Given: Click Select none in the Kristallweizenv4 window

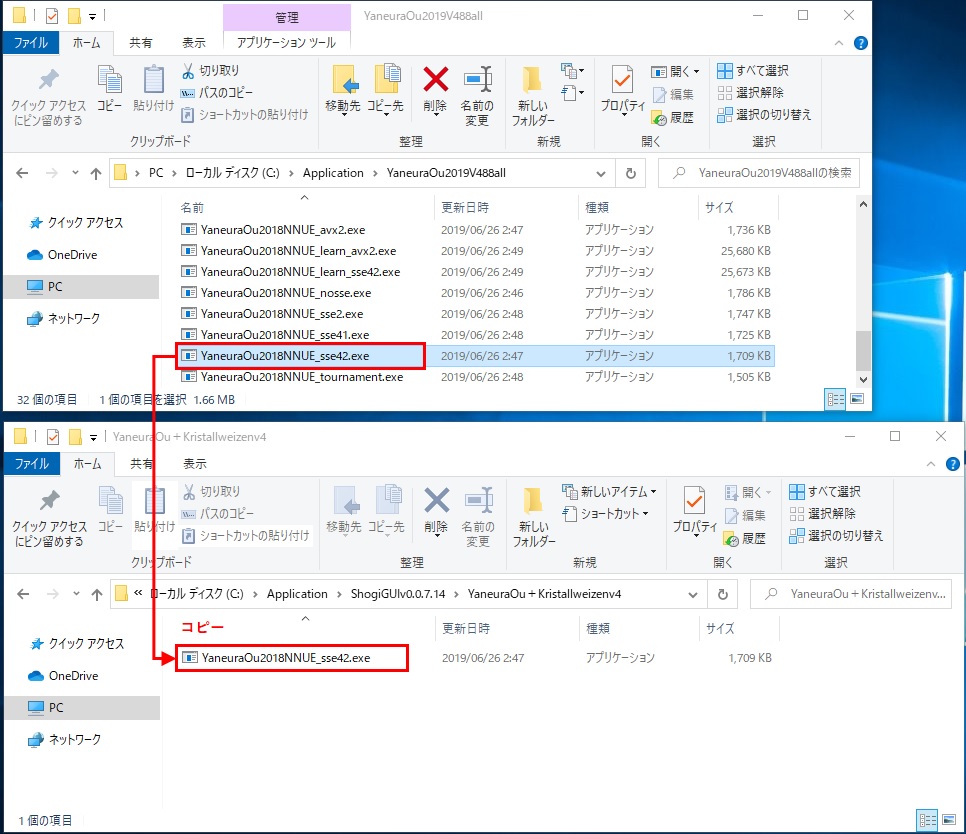Looking at the screenshot, I should 822,514.
